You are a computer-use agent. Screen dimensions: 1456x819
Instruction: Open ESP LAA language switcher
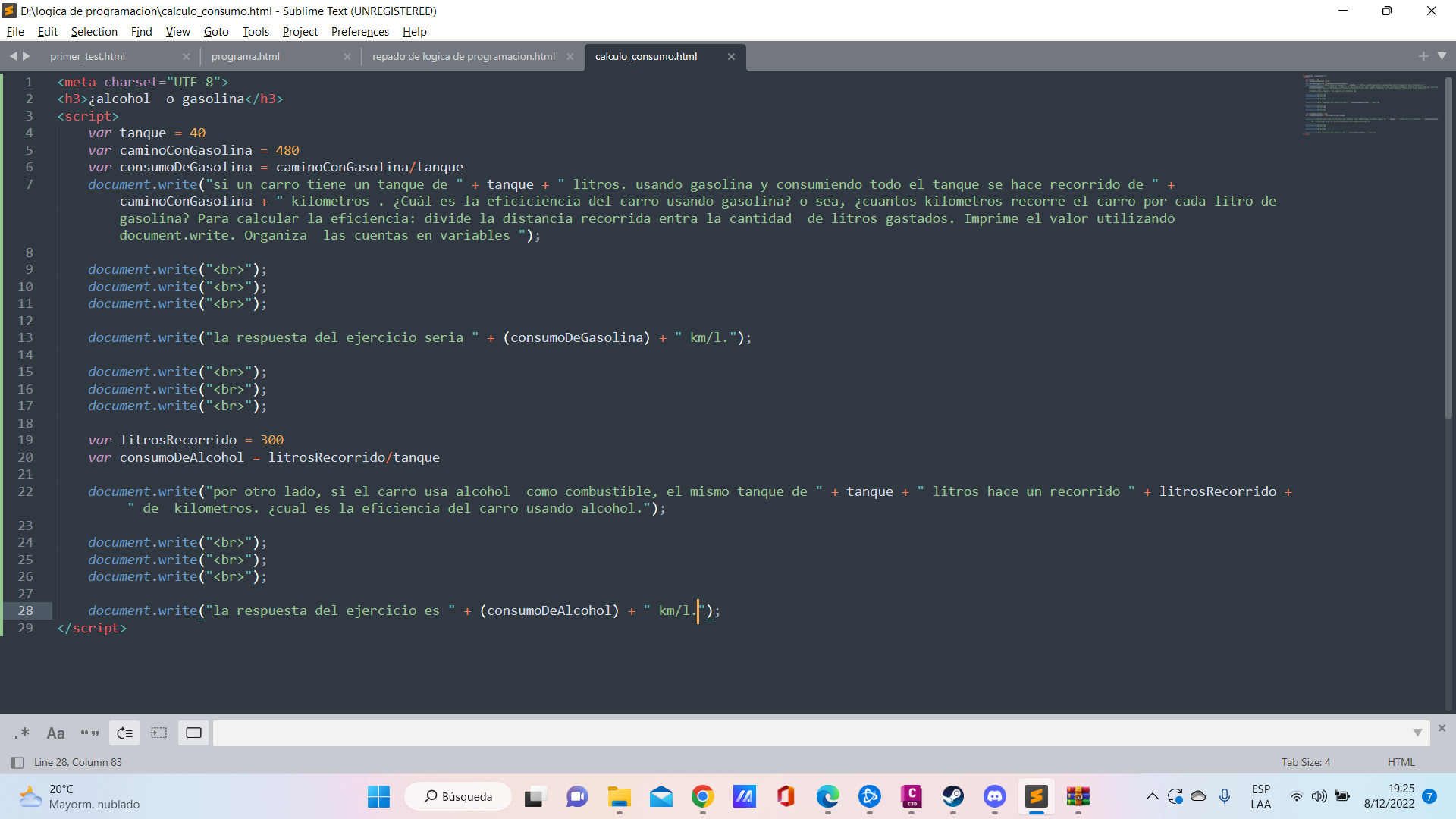tap(1260, 796)
